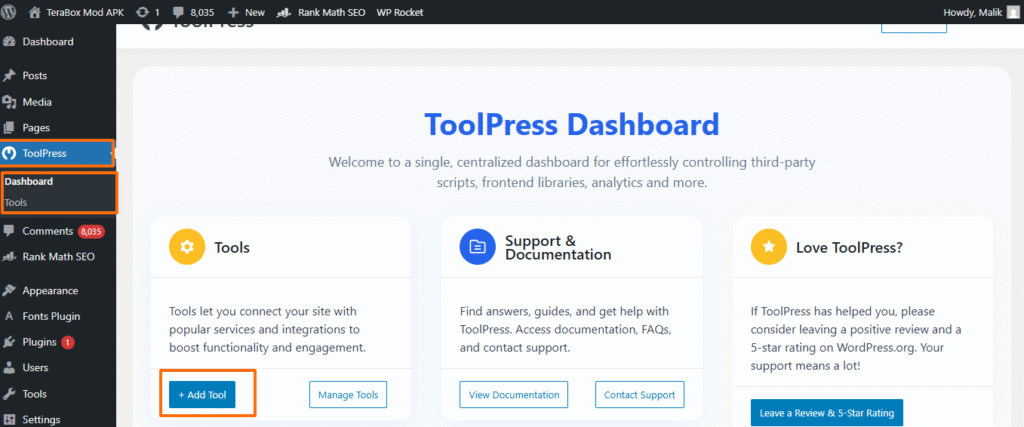The image size is (1024, 427).
Task: Click Leave a Review & 5-Star Rating
Action: click(x=827, y=413)
